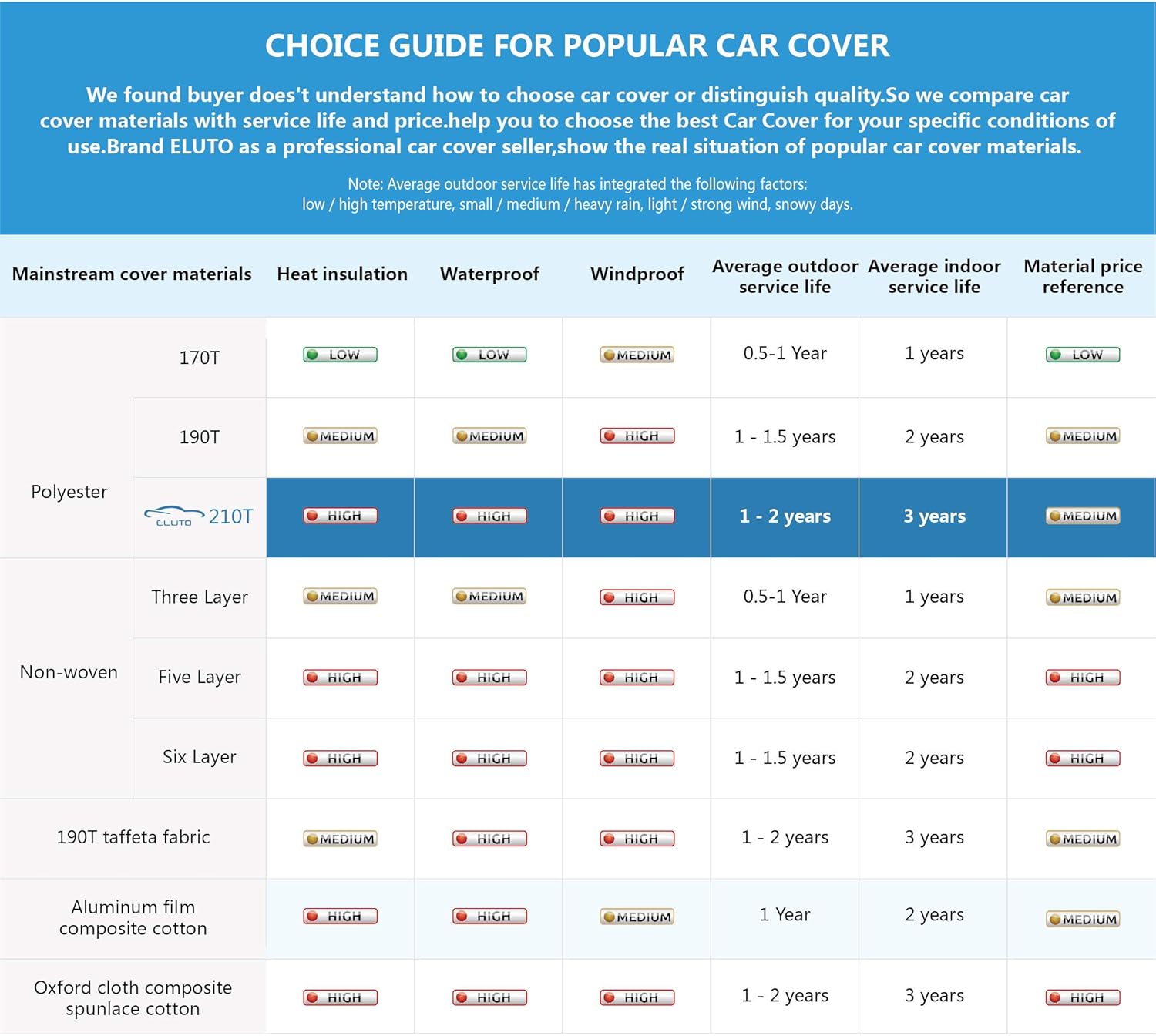The image size is (1156, 1036).
Task: Click the LOW heat insulation badge for 170T
Action: 340,355
